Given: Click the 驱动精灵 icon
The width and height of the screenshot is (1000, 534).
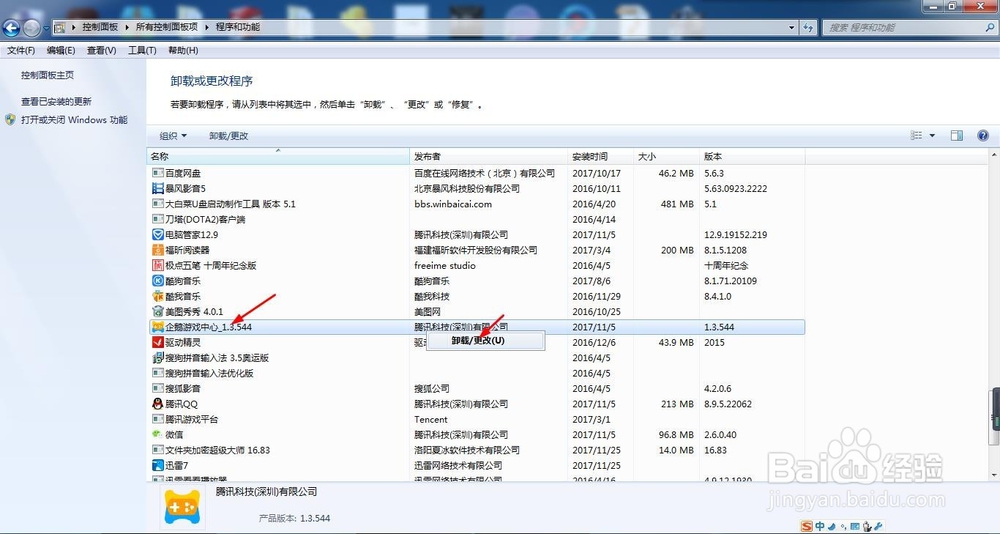Looking at the screenshot, I should pyautogui.click(x=158, y=343).
